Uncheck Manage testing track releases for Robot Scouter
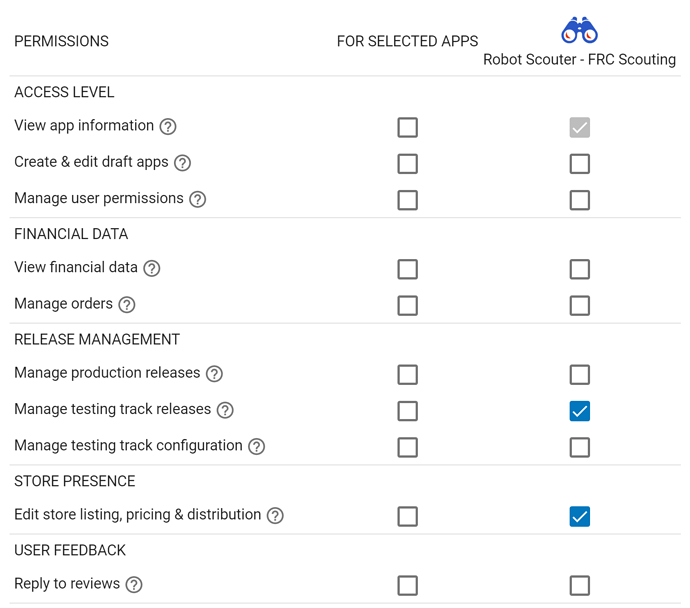Image resolution: width=690 pixels, height=608 pixels. point(580,411)
